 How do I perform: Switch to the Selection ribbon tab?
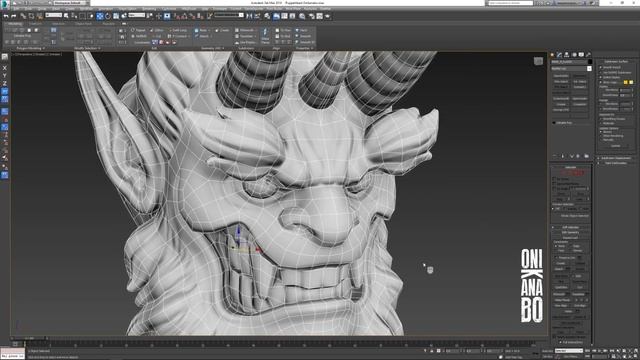tap(58, 24)
